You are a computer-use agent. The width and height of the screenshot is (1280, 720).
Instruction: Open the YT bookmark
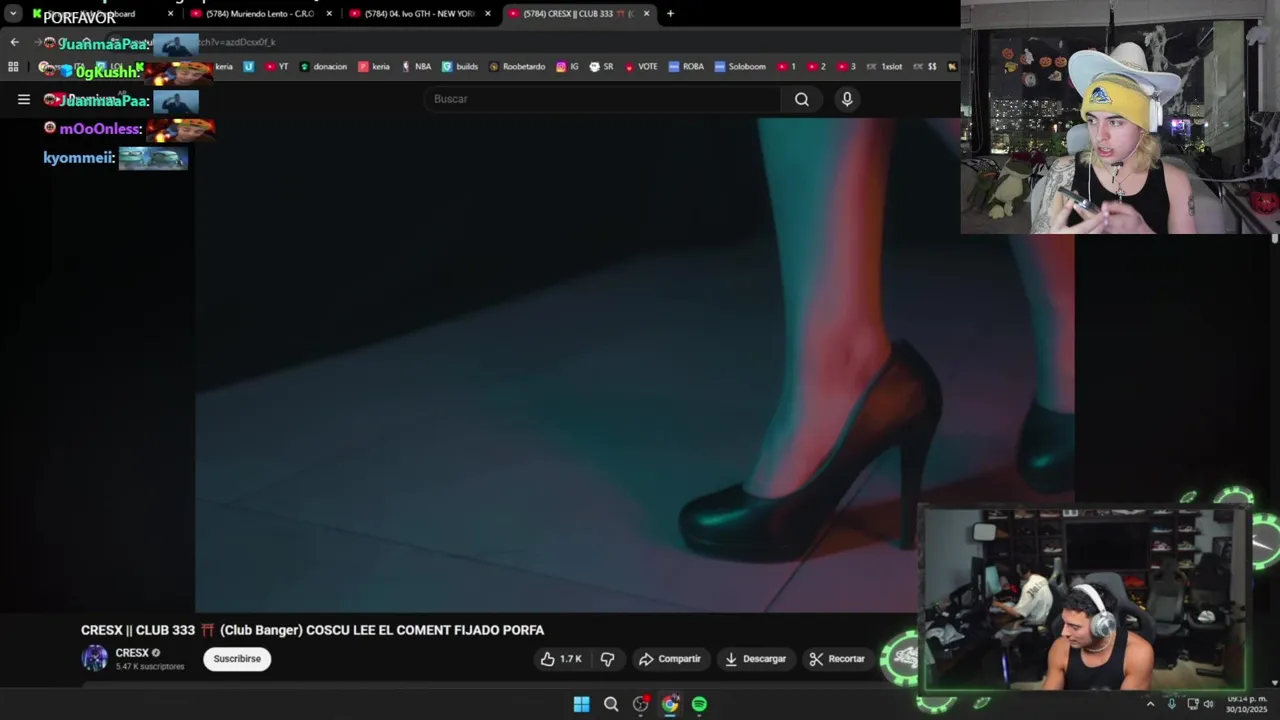tap(277, 67)
